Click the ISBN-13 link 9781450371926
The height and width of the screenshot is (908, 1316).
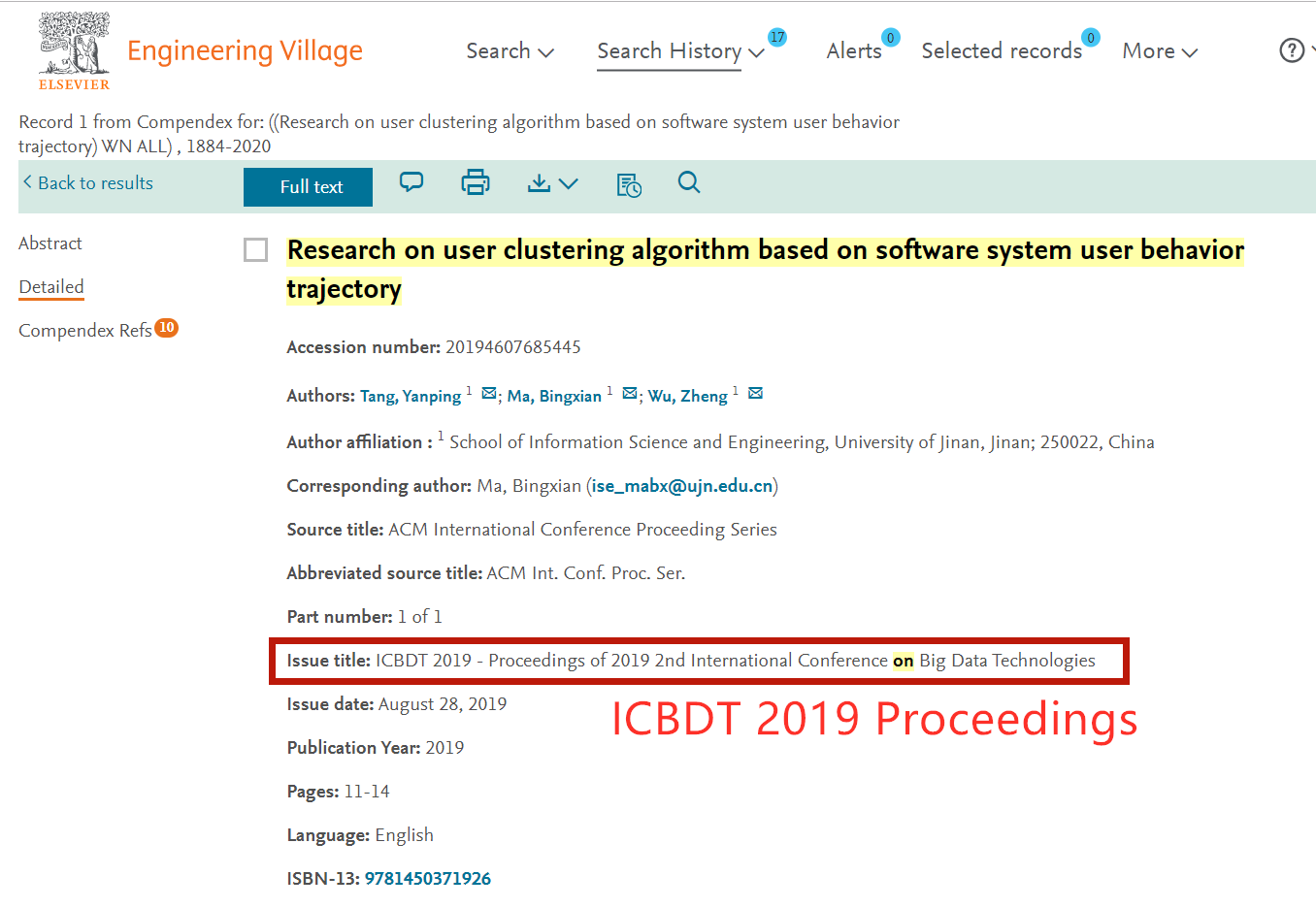click(x=428, y=879)
